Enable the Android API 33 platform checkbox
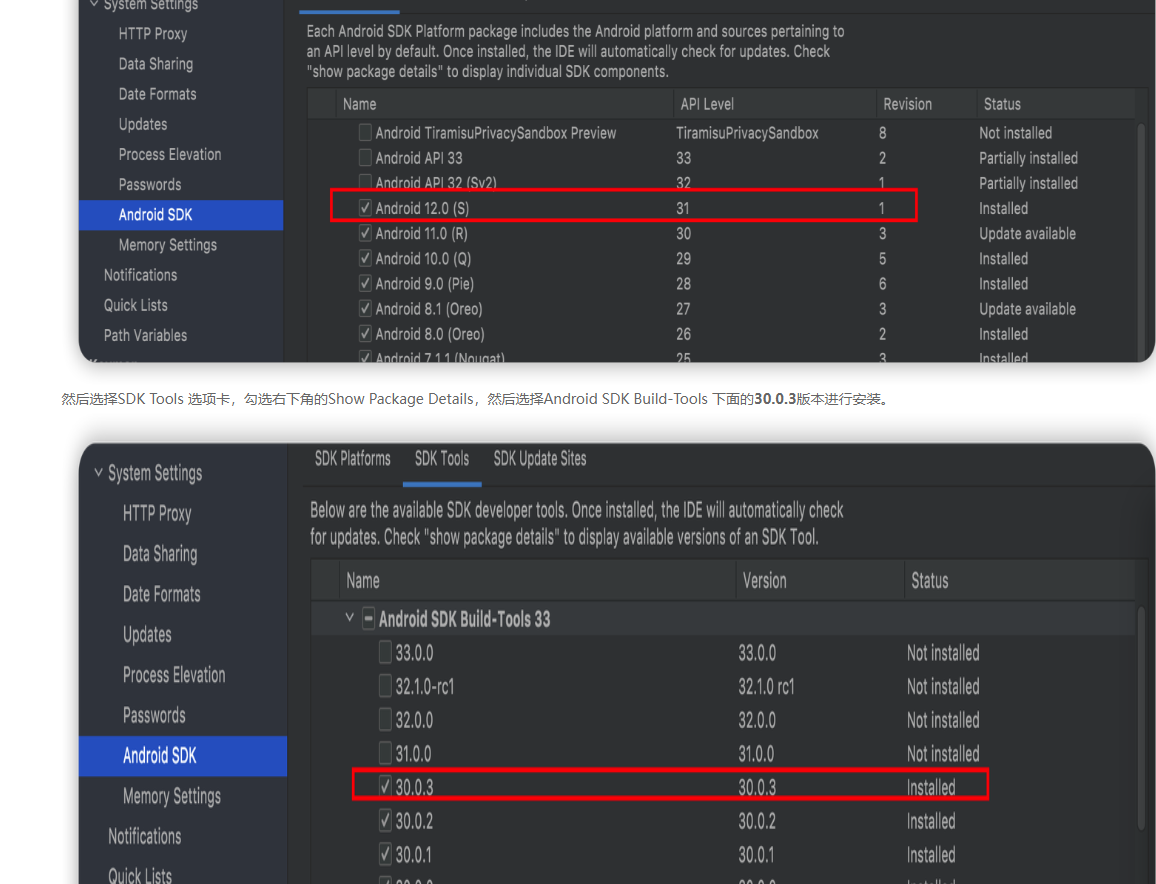Image resolution: width=1156 pixels, height=884 pixels. click(x=366, y=158)
